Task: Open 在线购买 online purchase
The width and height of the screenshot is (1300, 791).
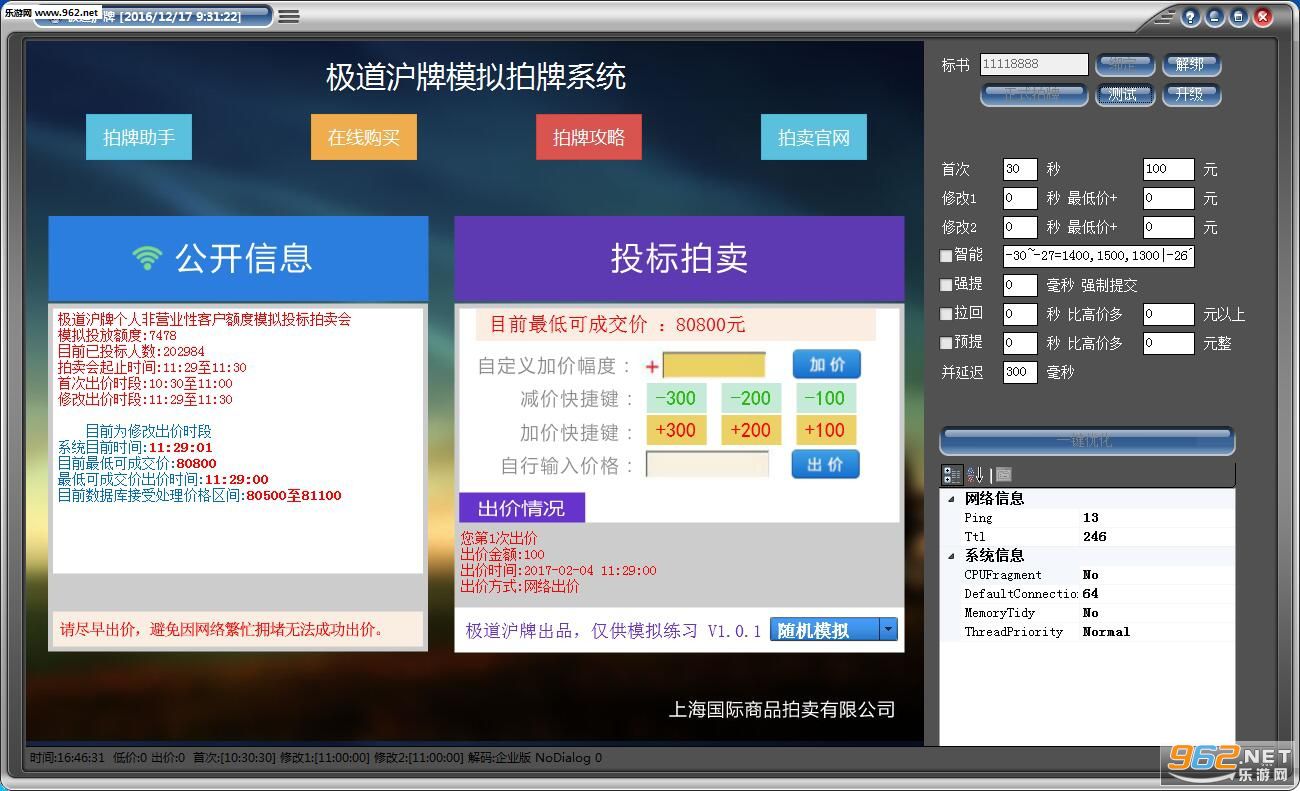Action: coord(364,138)
